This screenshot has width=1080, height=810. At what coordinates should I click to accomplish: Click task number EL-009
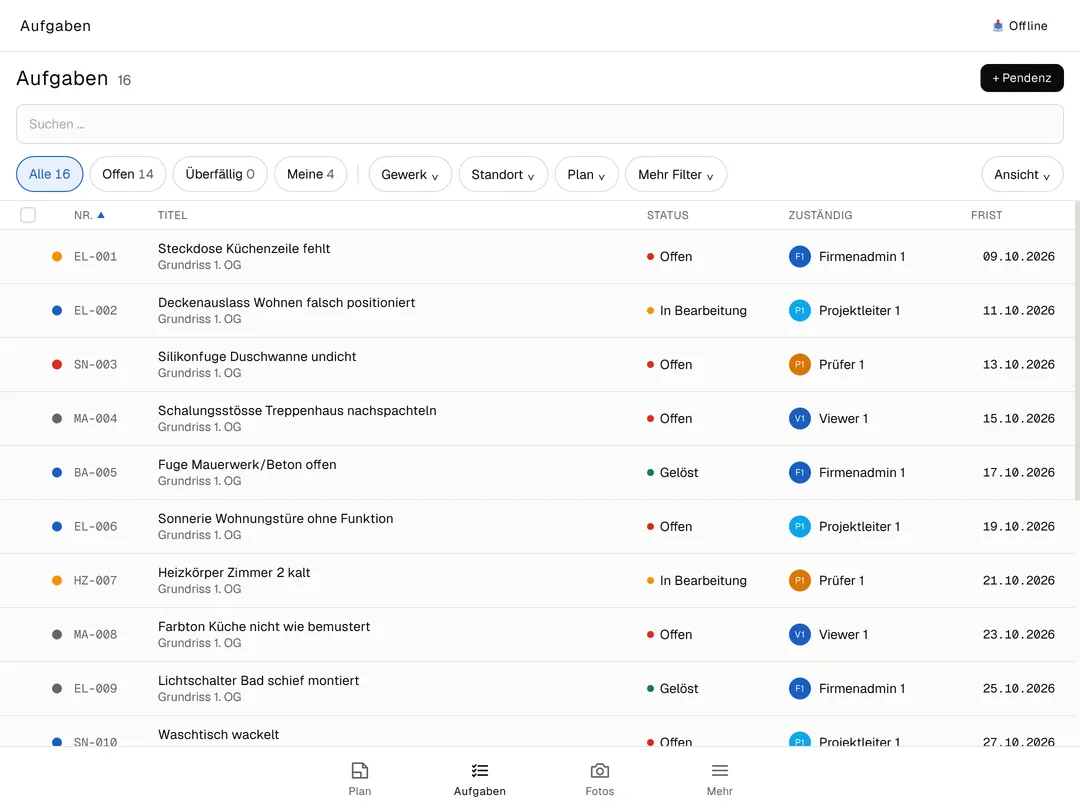click(x=96, y=689)
